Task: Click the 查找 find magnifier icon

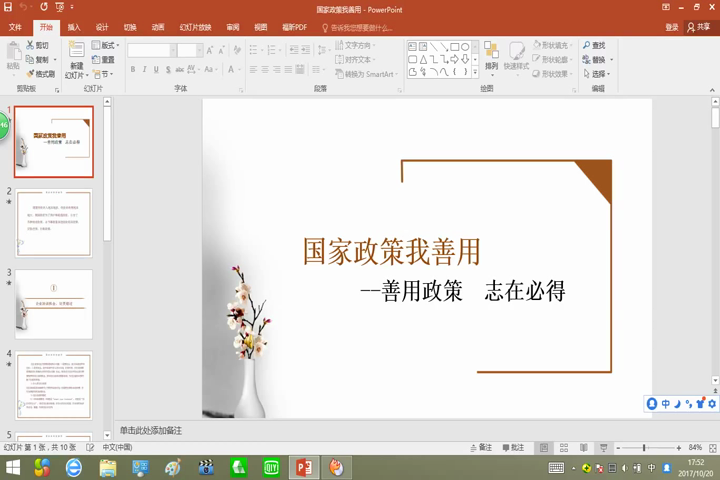Action: tap(593, 46)
